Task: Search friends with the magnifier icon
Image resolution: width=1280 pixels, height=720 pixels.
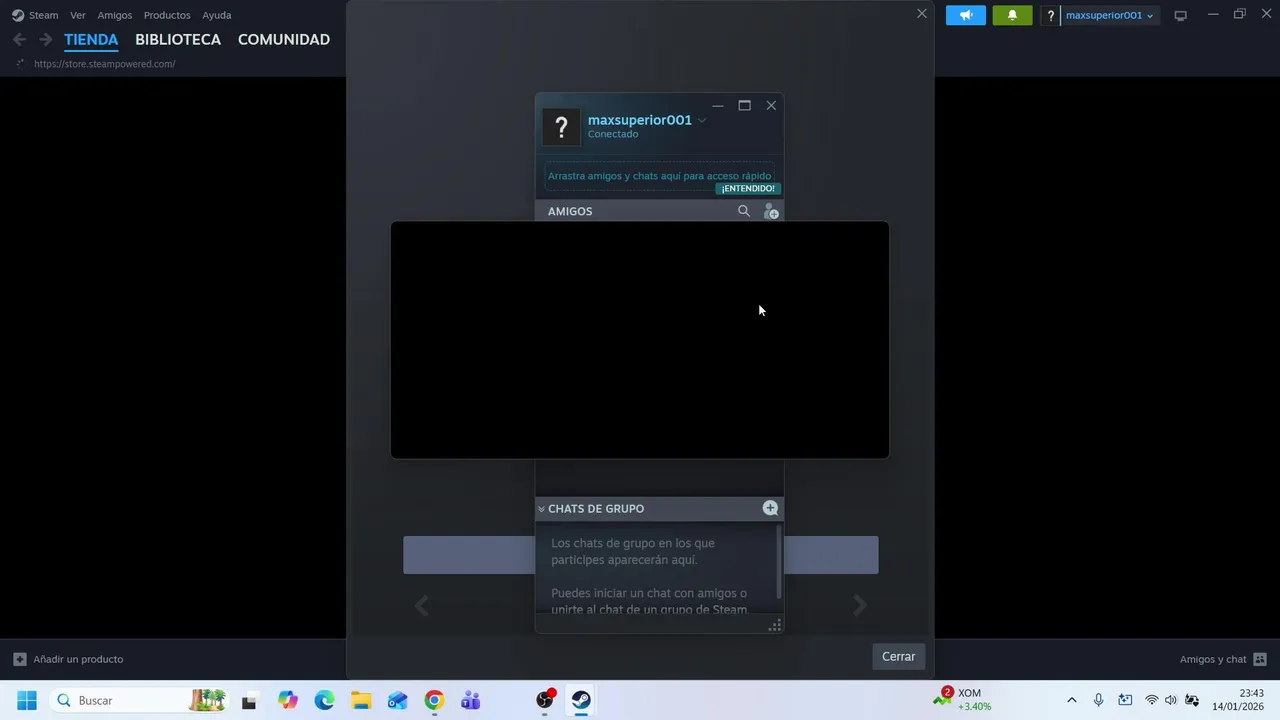Action: click(744, 211)
